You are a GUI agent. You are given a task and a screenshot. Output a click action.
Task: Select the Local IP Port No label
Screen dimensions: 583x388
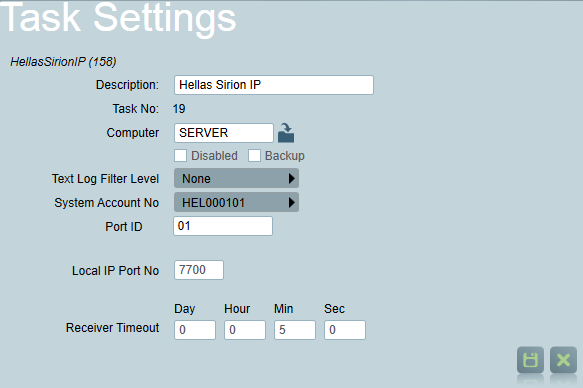tap(115, 271)
